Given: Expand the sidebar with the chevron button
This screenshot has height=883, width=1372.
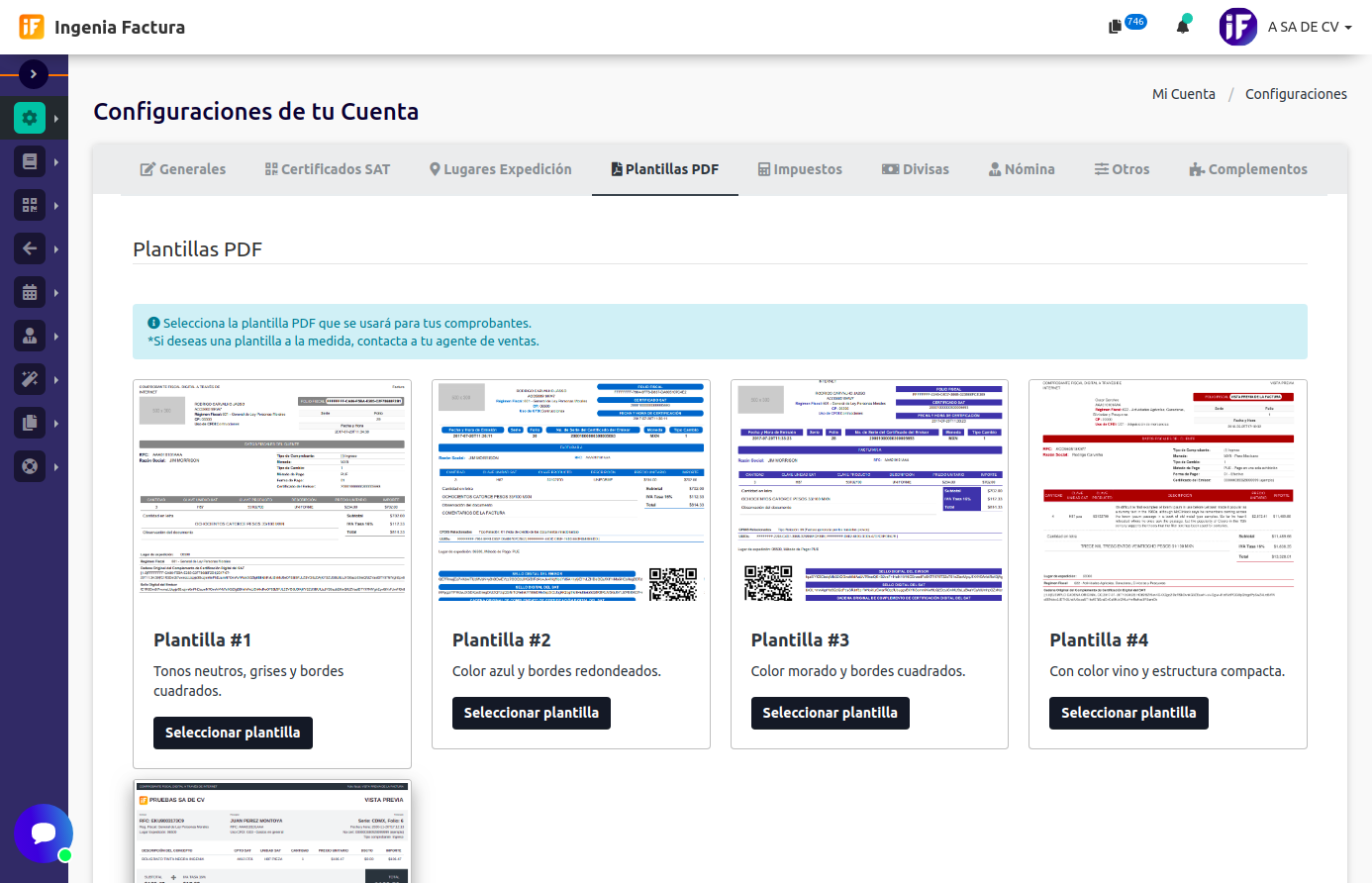Looking at the screenshot, I should click(33, 74).
